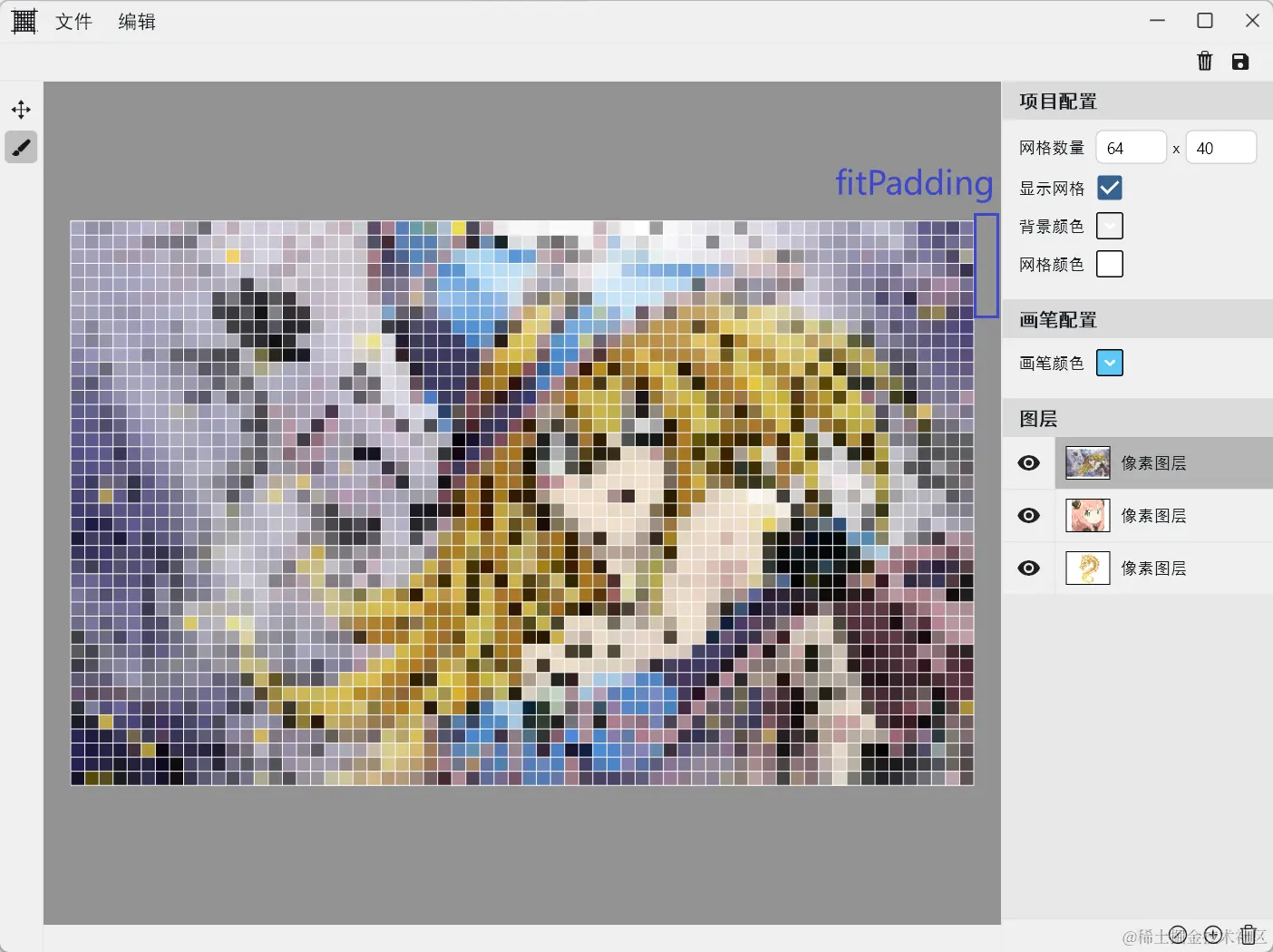This screenshot has width=1273, height=952.
Task: Hide the pink-haired girl layer
Action: point(1028,516)
